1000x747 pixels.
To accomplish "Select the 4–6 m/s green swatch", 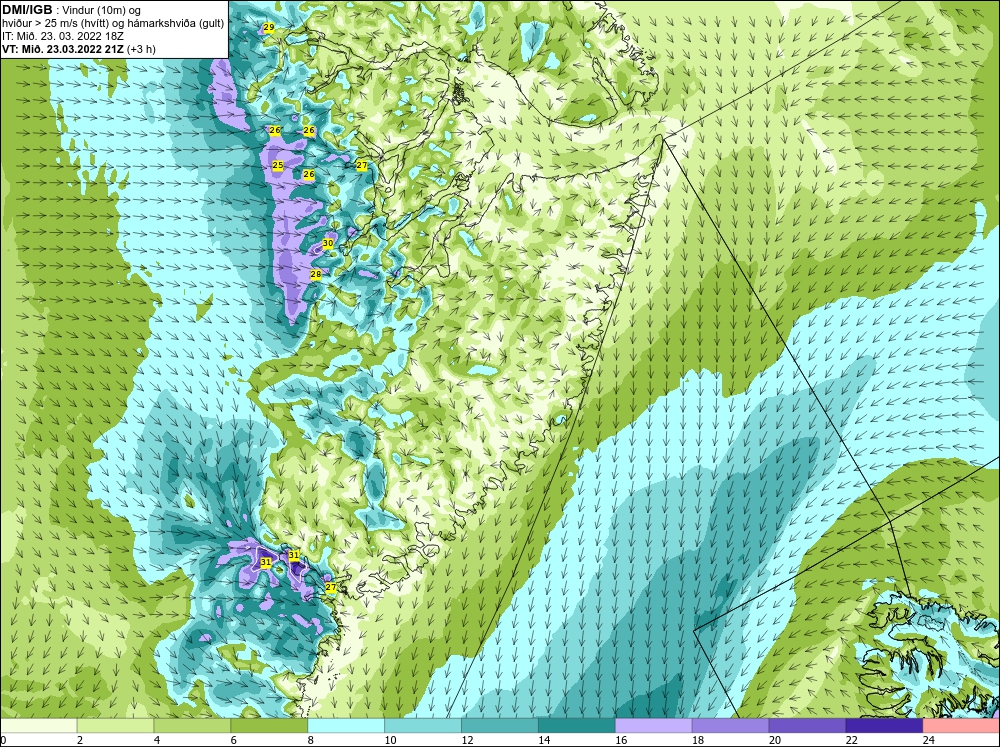I will (192, 726).
